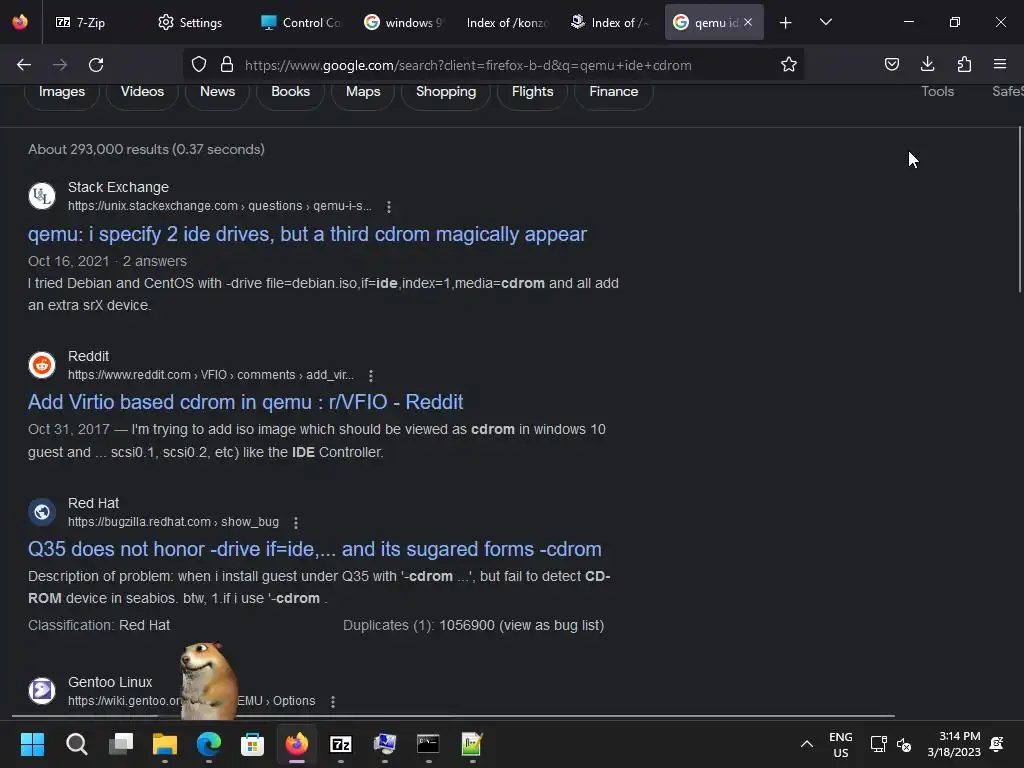Click the Stack Exchange site favicon
1024x768 pixels.
[42, 196]
